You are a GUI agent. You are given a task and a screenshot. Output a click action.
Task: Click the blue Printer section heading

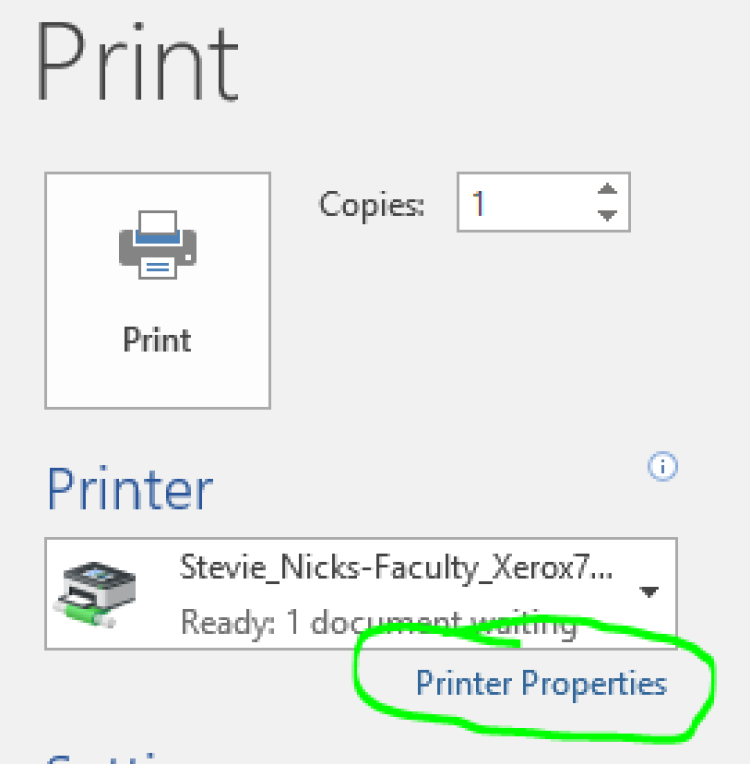[x=130, y=489]
